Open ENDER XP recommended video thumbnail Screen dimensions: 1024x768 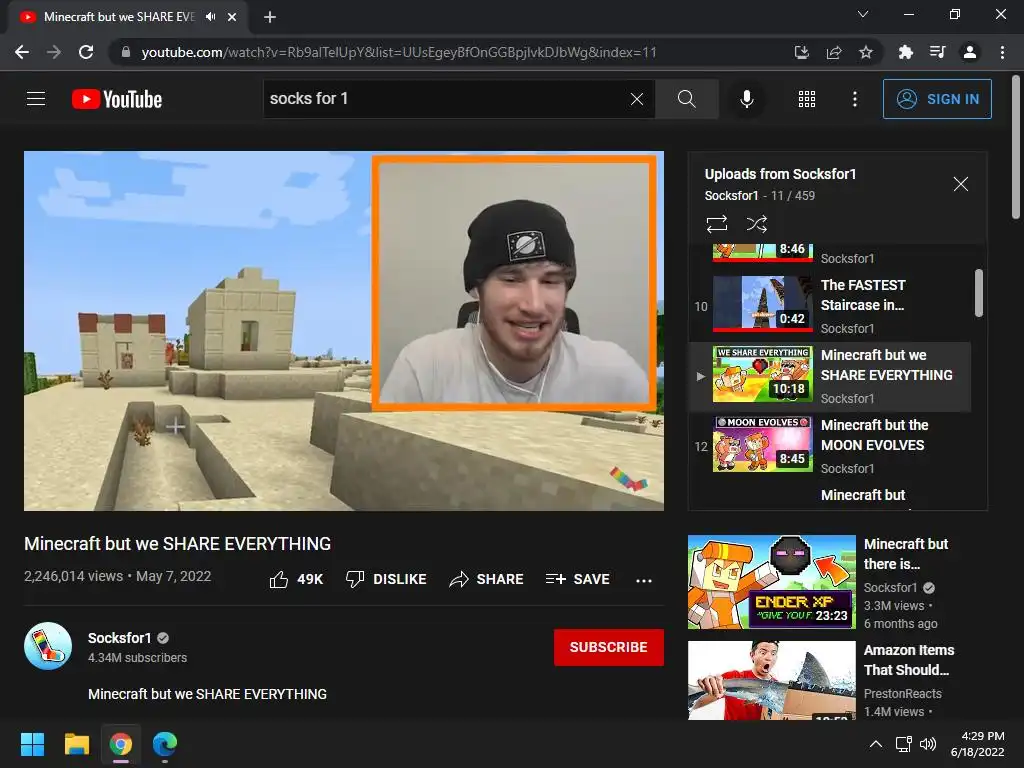[771, 582]
